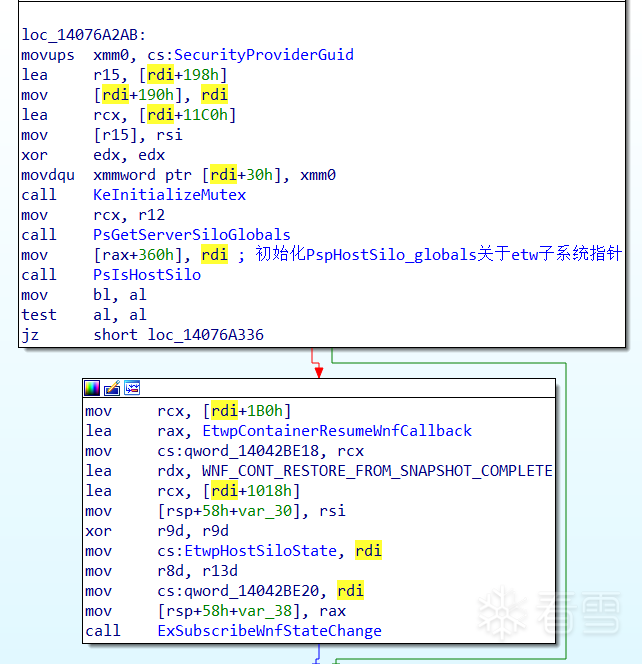Click the group nodes icon in node header
The height and width of the screenshot is (664, 642).
tap(132, 388)
